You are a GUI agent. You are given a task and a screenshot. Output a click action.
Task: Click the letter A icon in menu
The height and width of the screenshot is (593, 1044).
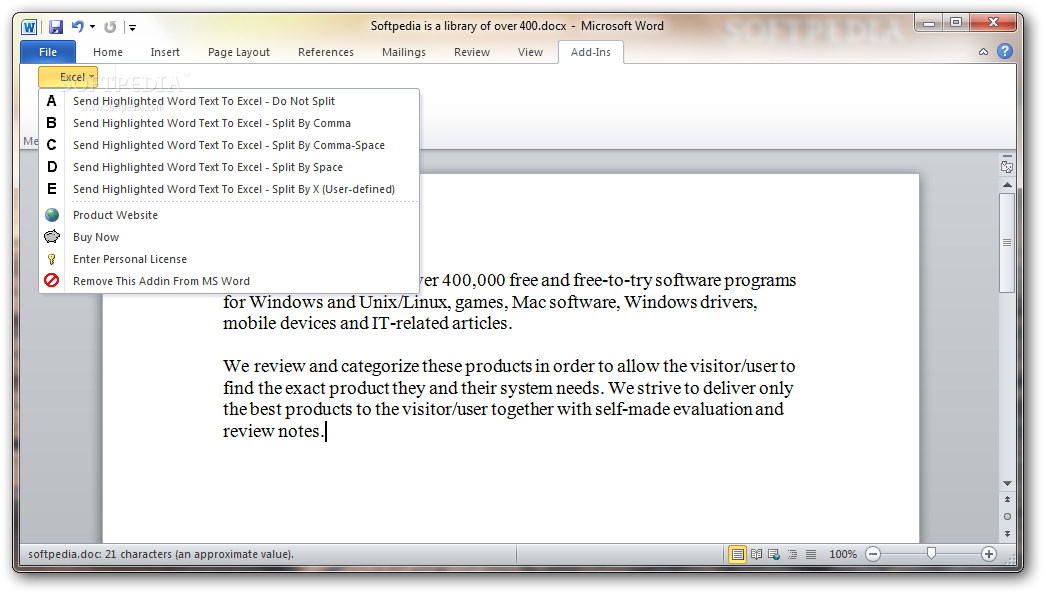51,101
